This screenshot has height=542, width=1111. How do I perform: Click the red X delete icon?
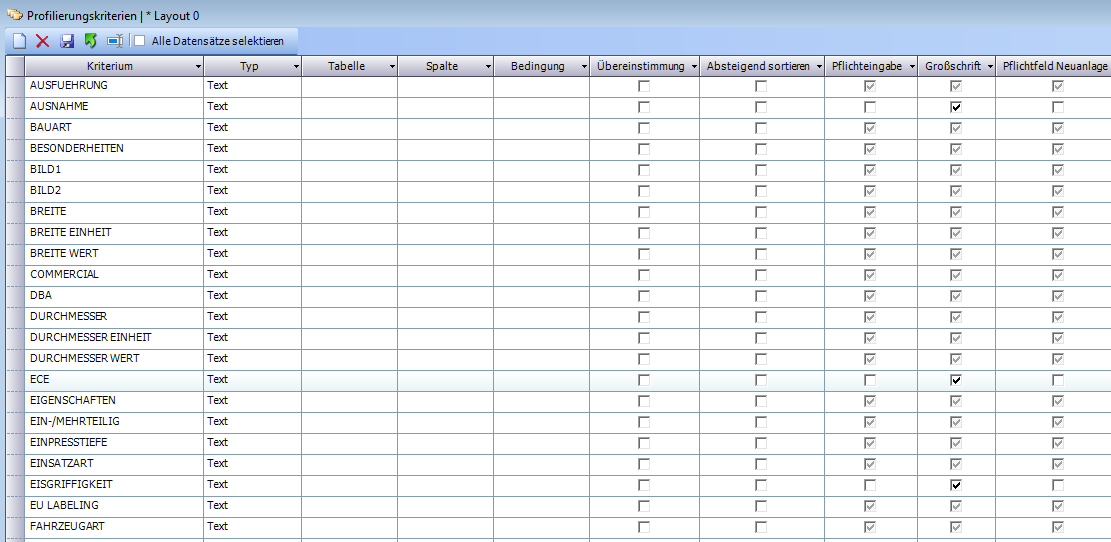tap(42, 41)
